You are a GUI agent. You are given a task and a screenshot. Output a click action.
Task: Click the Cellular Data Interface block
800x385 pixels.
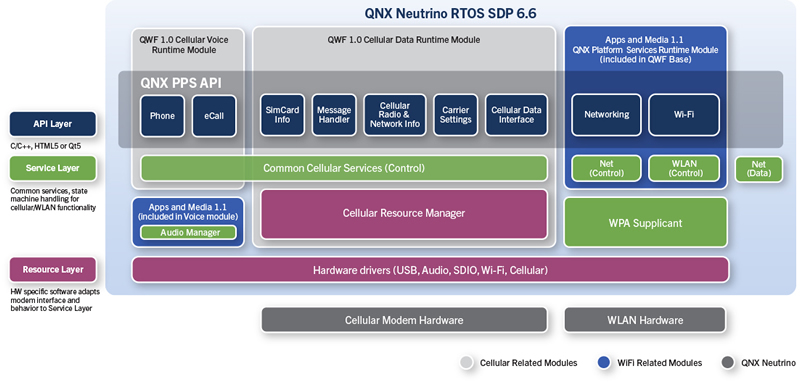point(516,115)
